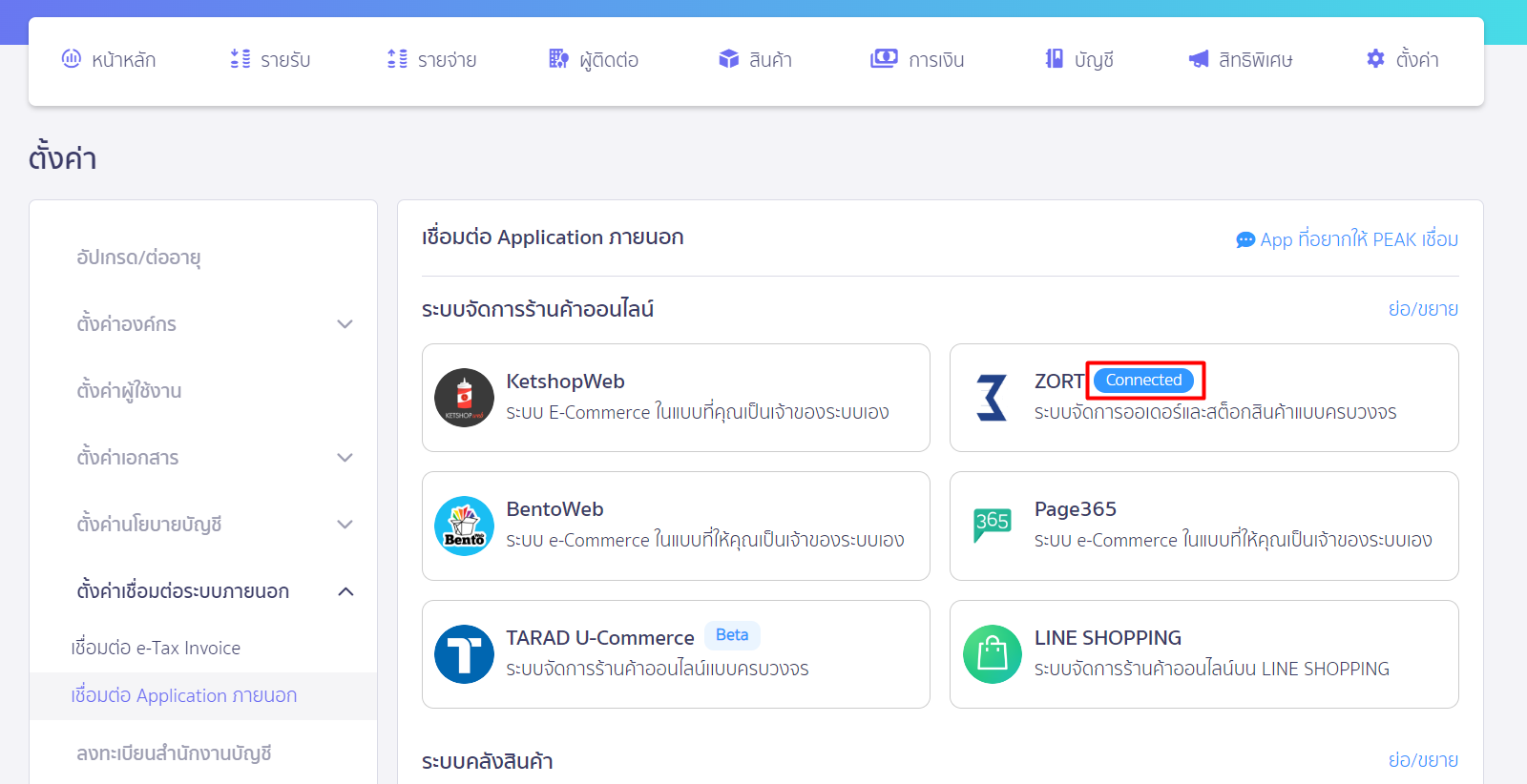Open เชื่อมต่อ Application ภายนอก in sidebar
1527x784 pixels.
click(x=184, y=695)
